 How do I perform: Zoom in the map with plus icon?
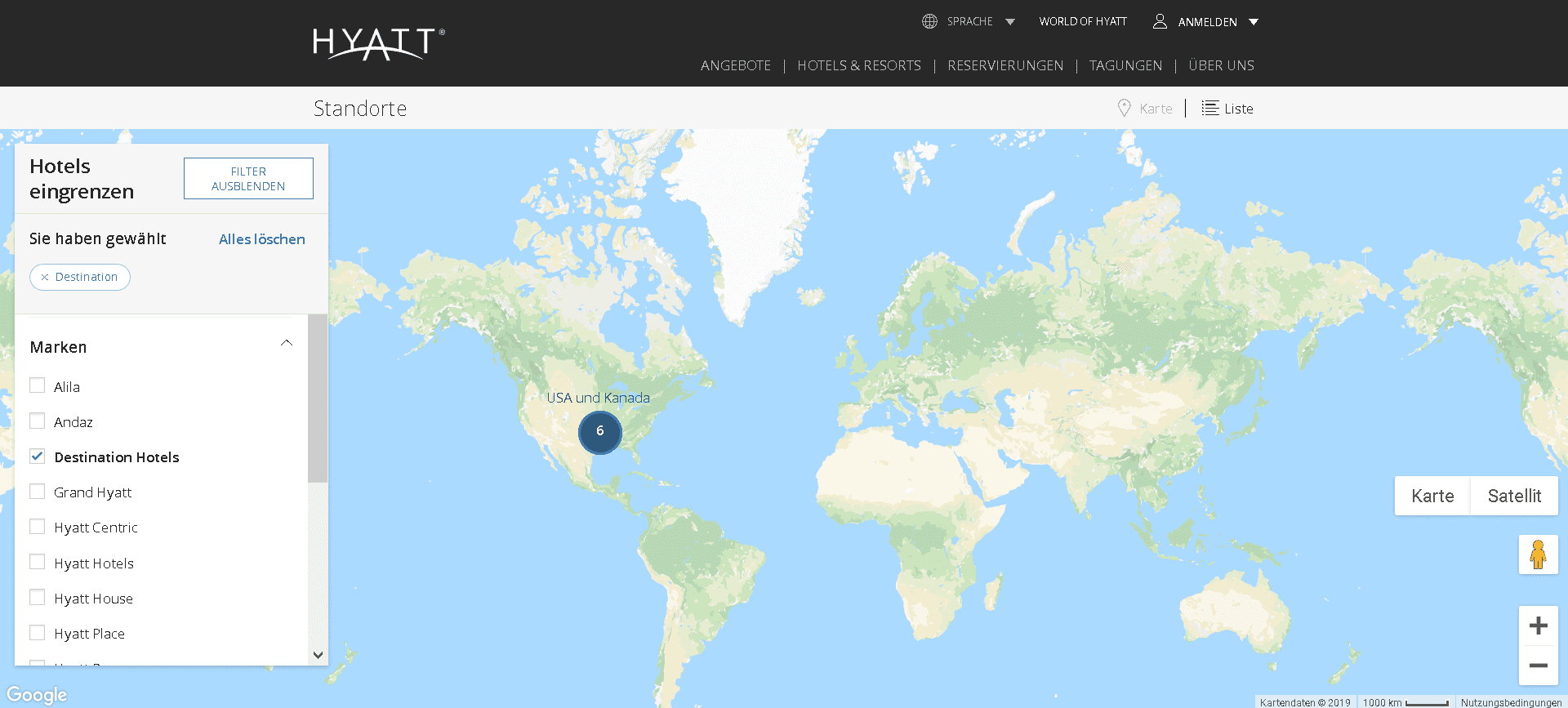pos(1538,626)
